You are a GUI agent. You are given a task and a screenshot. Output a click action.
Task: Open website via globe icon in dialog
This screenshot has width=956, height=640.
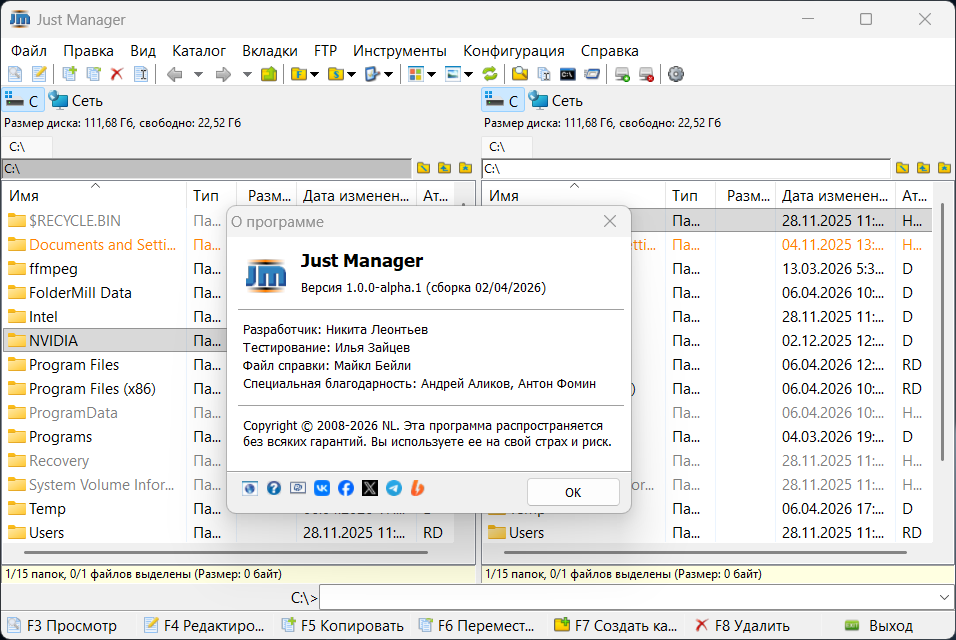coord(249,488)
